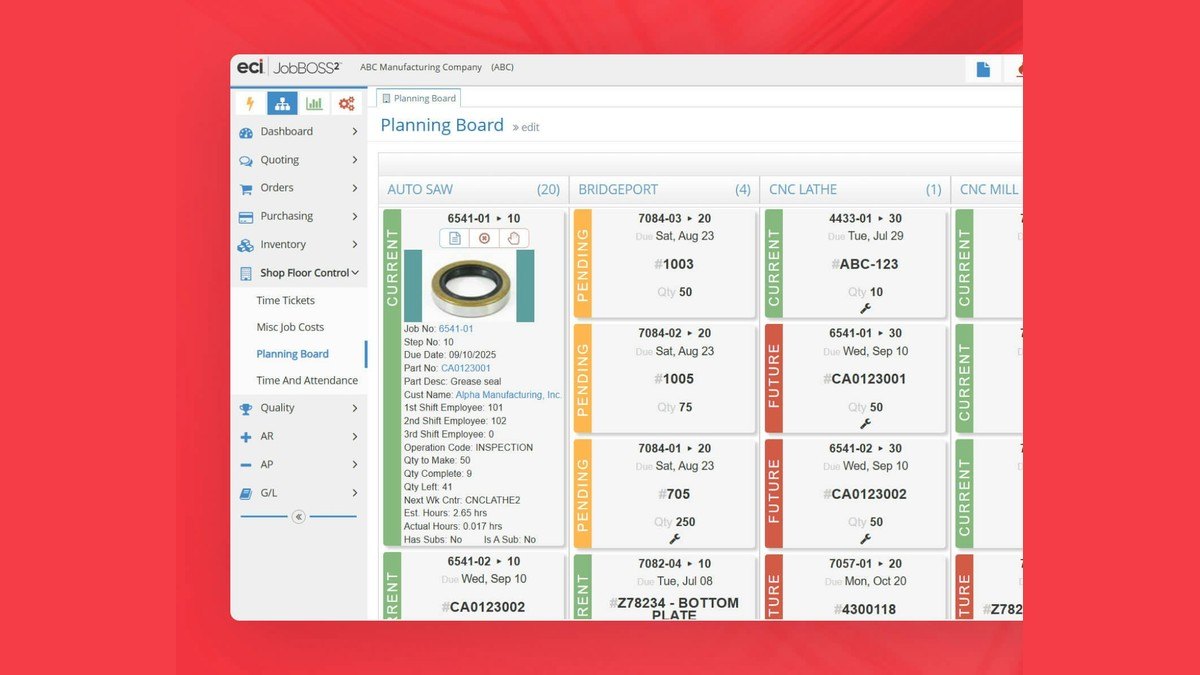Expand the Inventory menu chevron
The height and width of the screenshot is (675, 1200).
[x=355, y=245]
